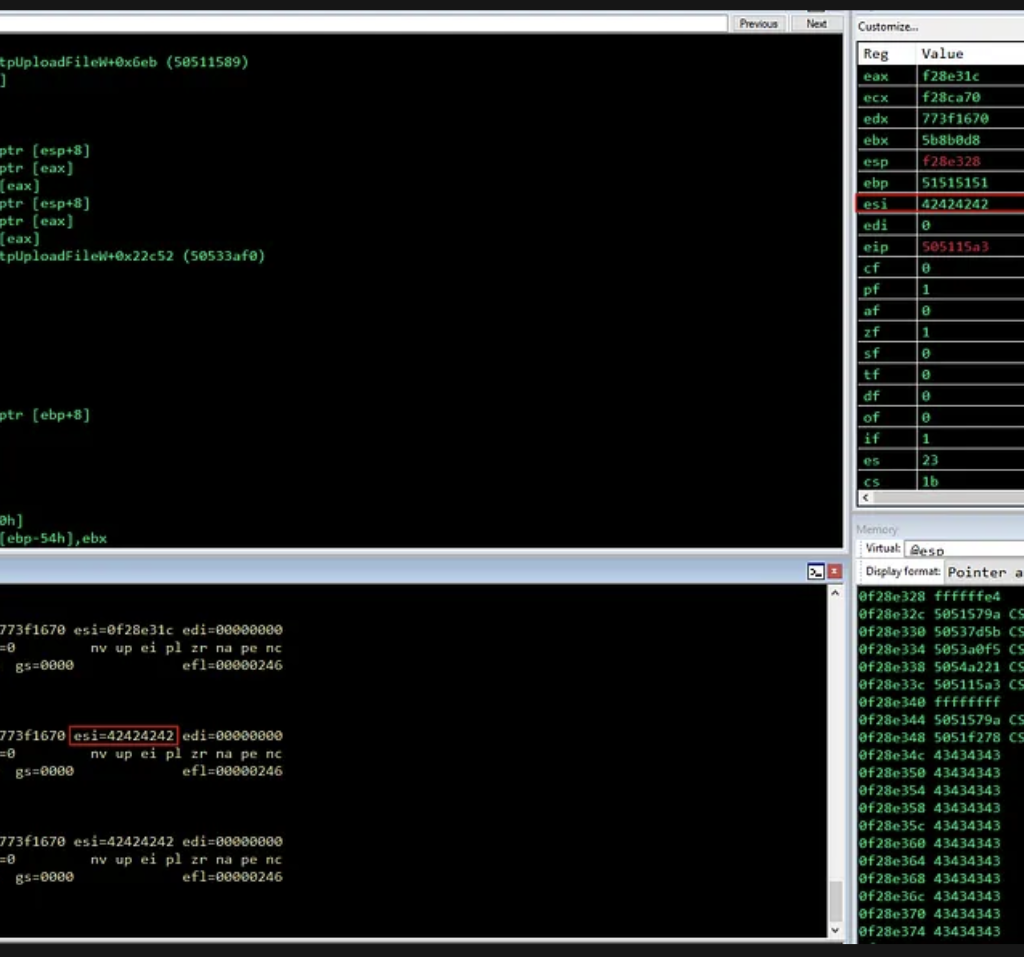
Task: Select the esi register value 42424242
Action: (955, 204)
